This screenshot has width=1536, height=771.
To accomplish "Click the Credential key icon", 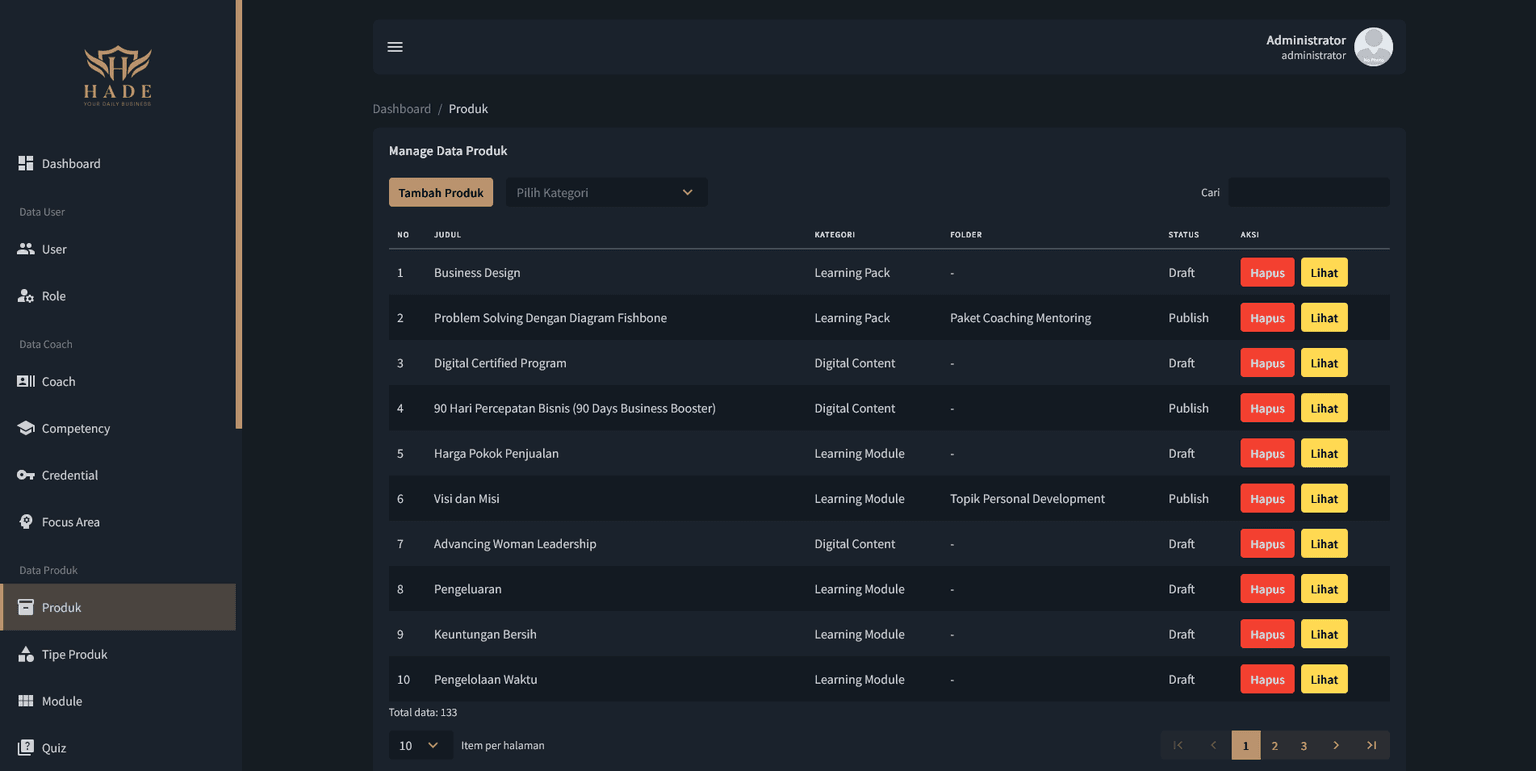I will pyautogui.click(x=26, y=475).
